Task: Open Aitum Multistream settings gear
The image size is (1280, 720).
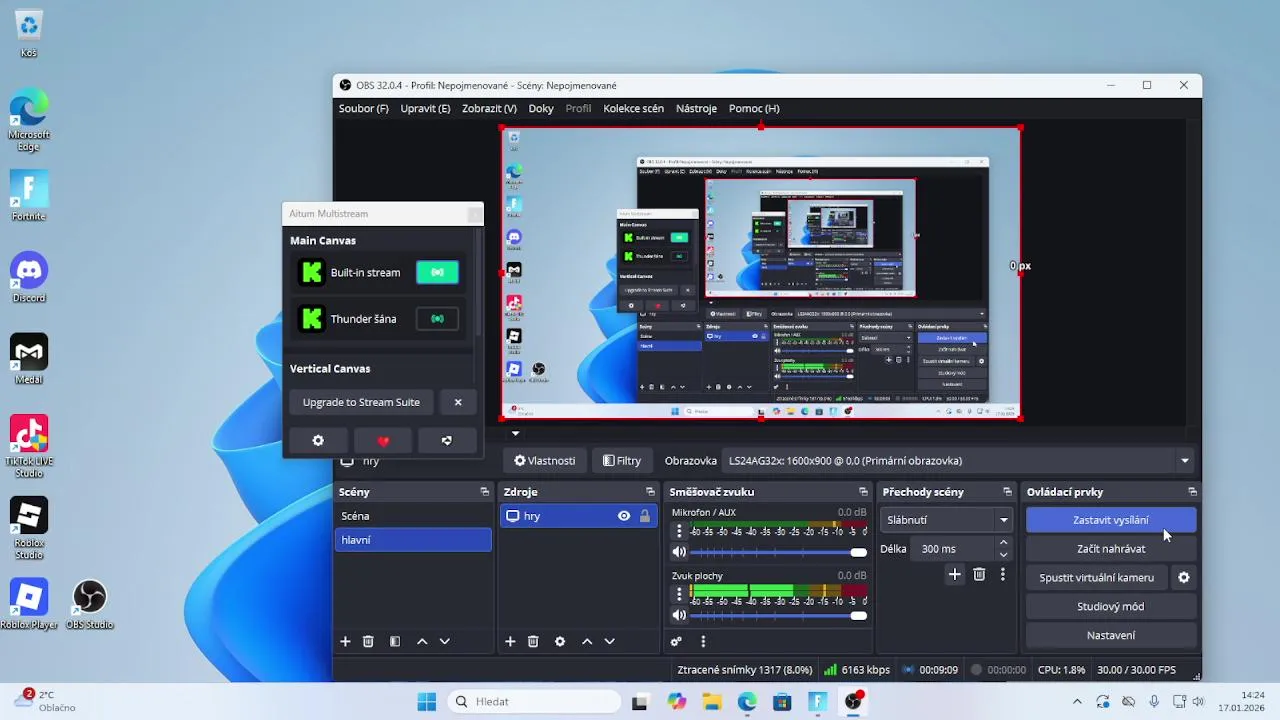Action: coord(318,440)
